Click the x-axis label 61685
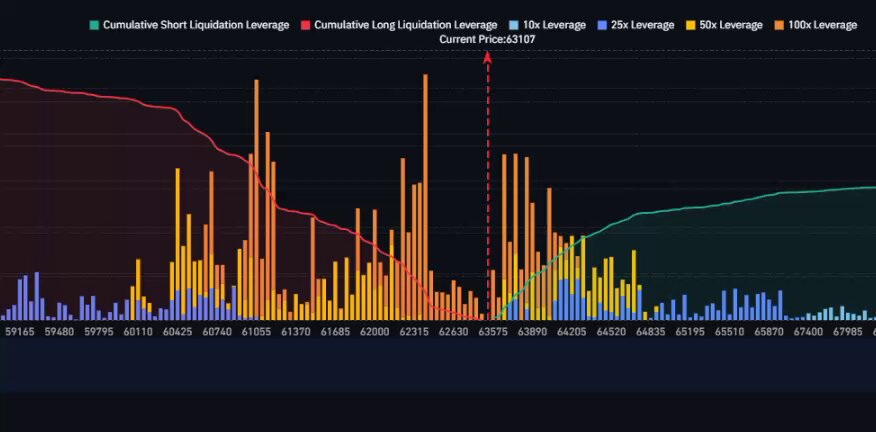 pos(335,331)
